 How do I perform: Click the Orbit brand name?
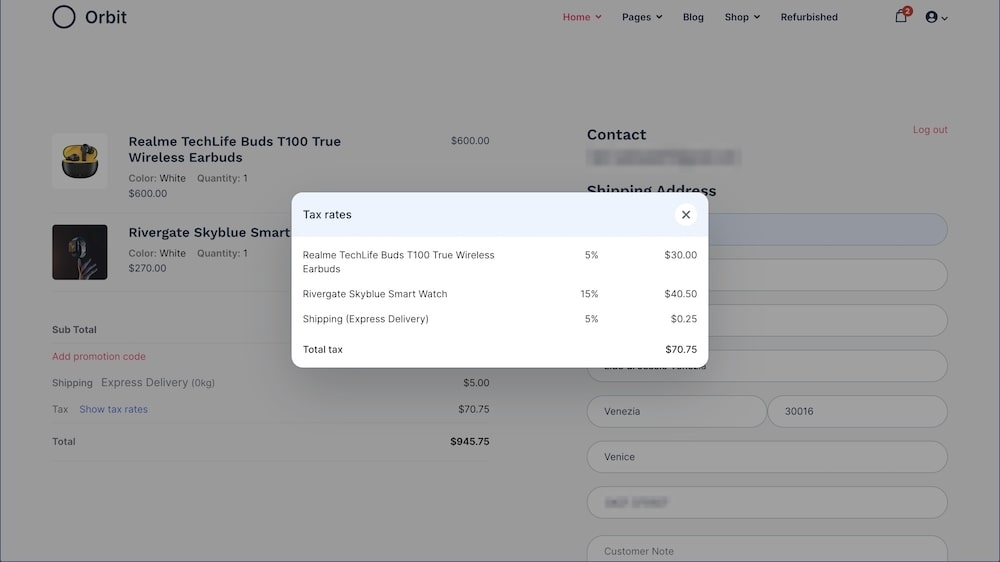[106, 17]
